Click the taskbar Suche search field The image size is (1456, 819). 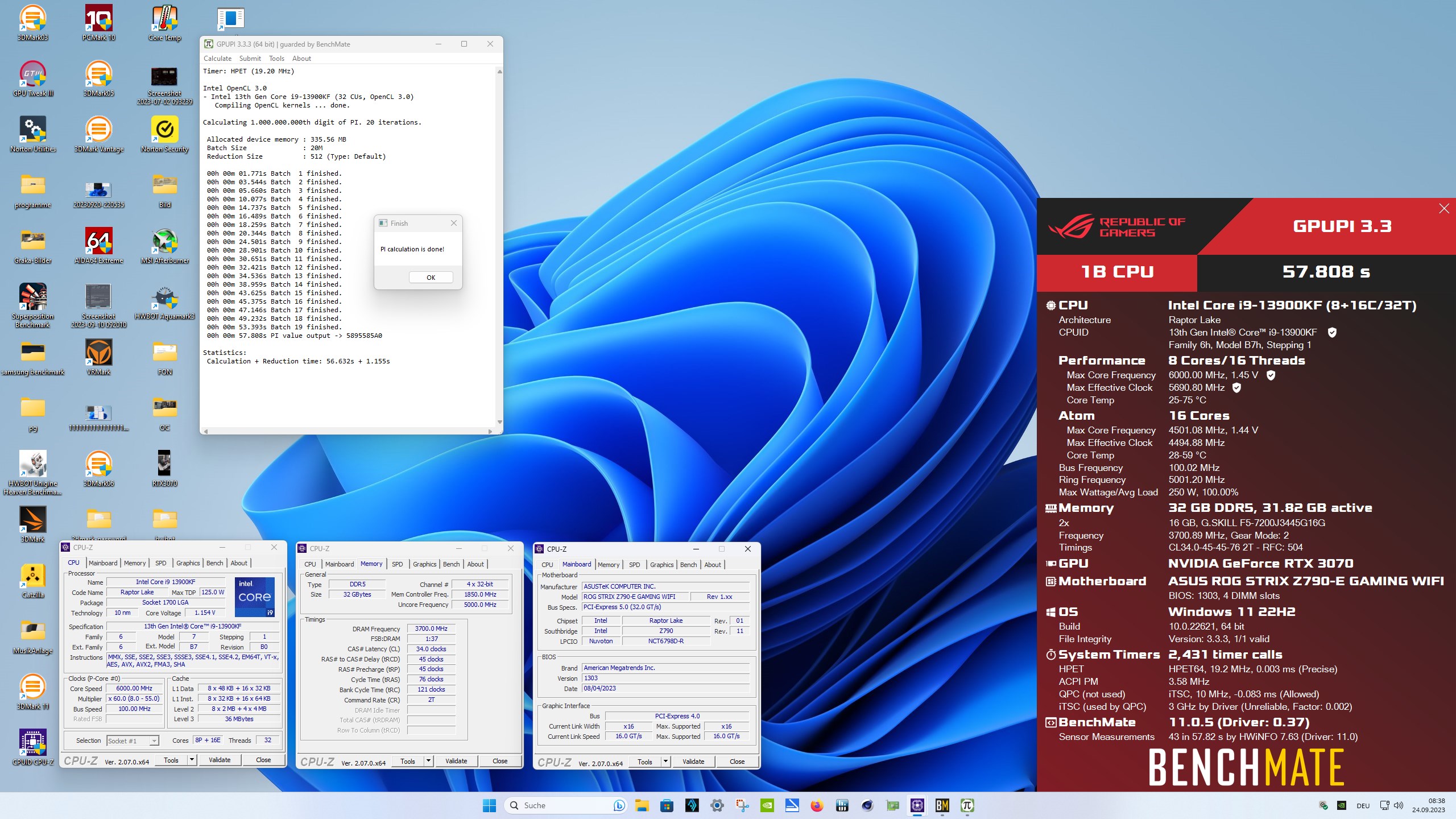pyautogui.click(x=566, y=805)
